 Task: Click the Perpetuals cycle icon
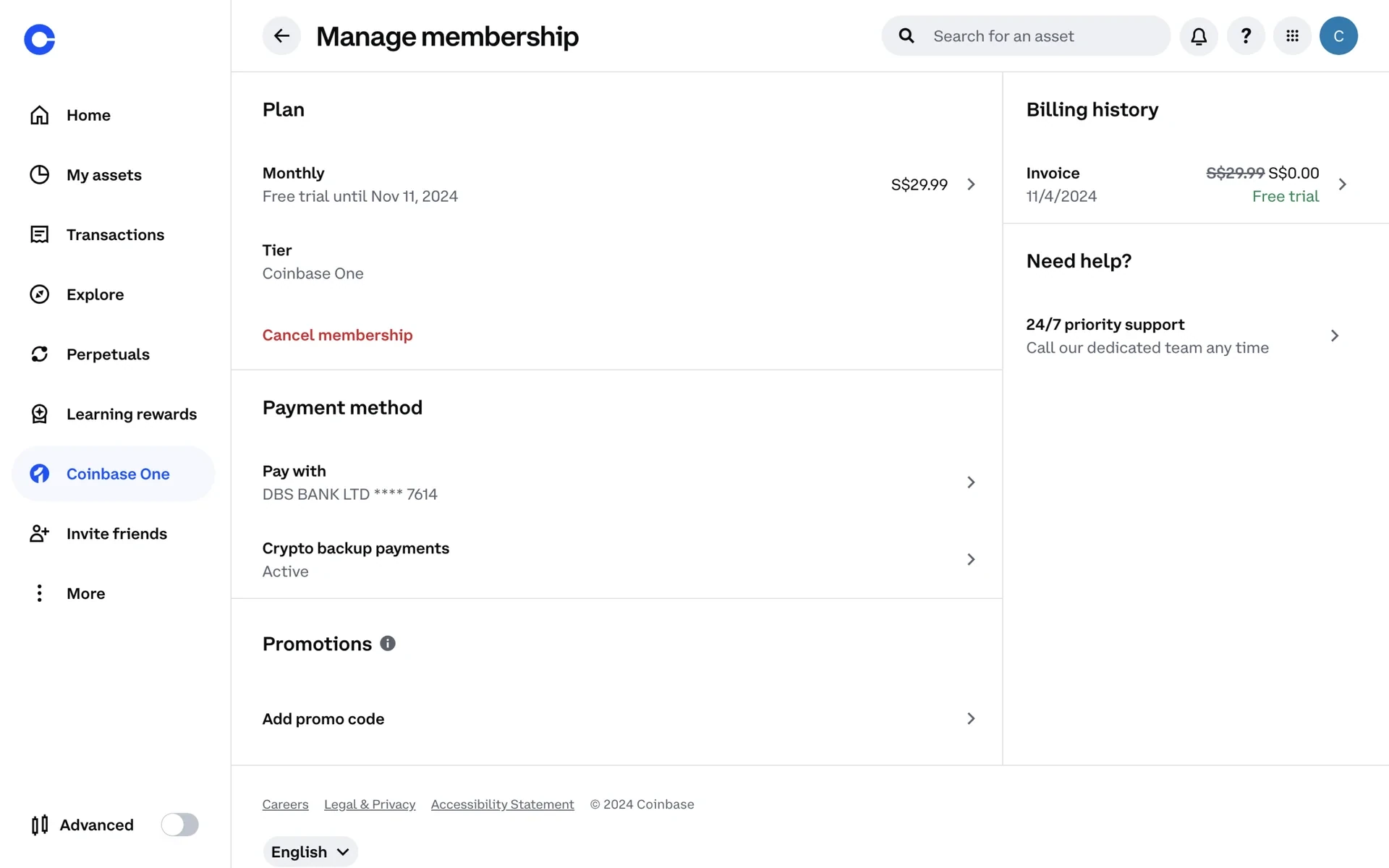pos(39,354)
